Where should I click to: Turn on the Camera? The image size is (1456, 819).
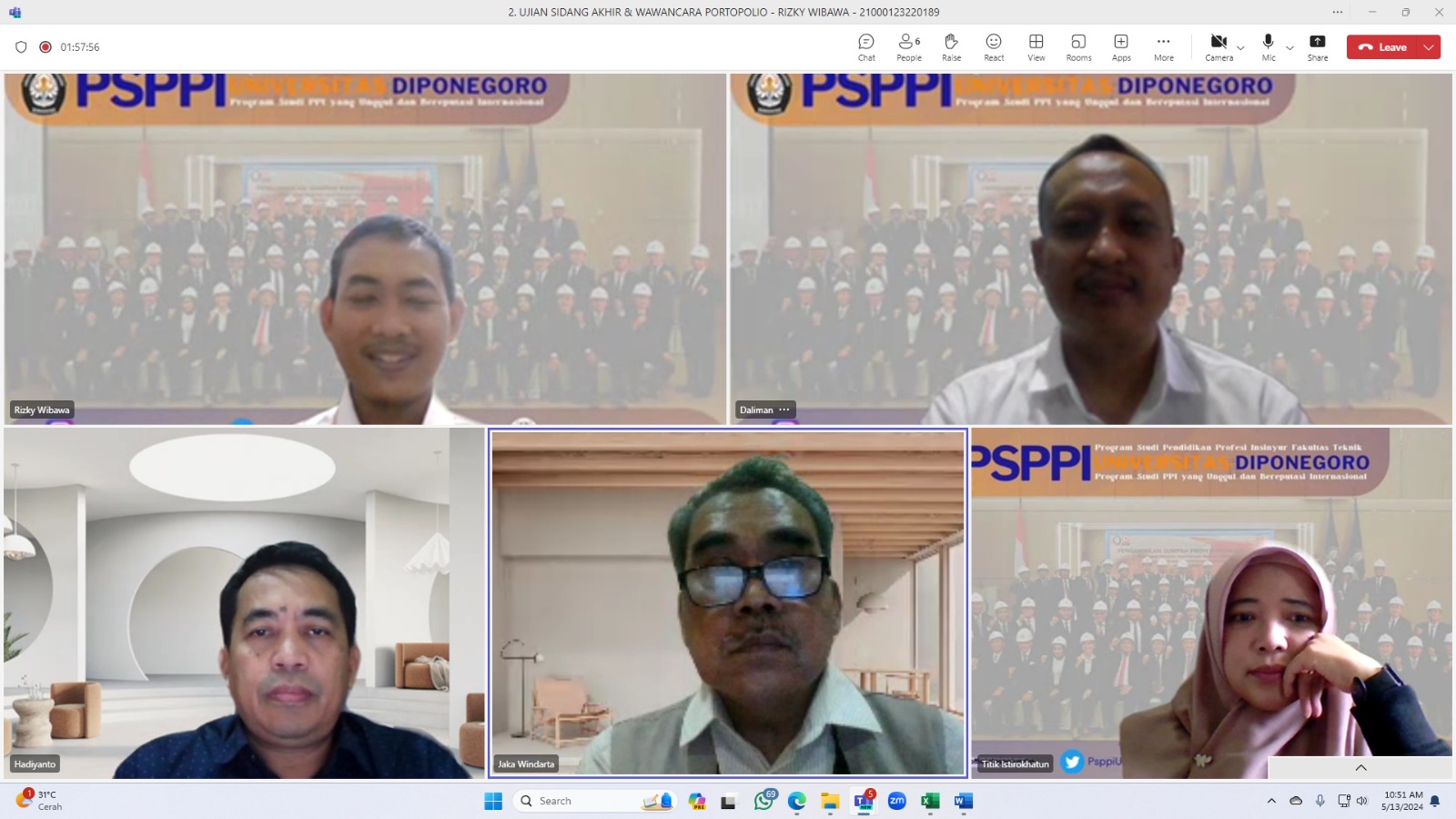tap(1218, 47)
